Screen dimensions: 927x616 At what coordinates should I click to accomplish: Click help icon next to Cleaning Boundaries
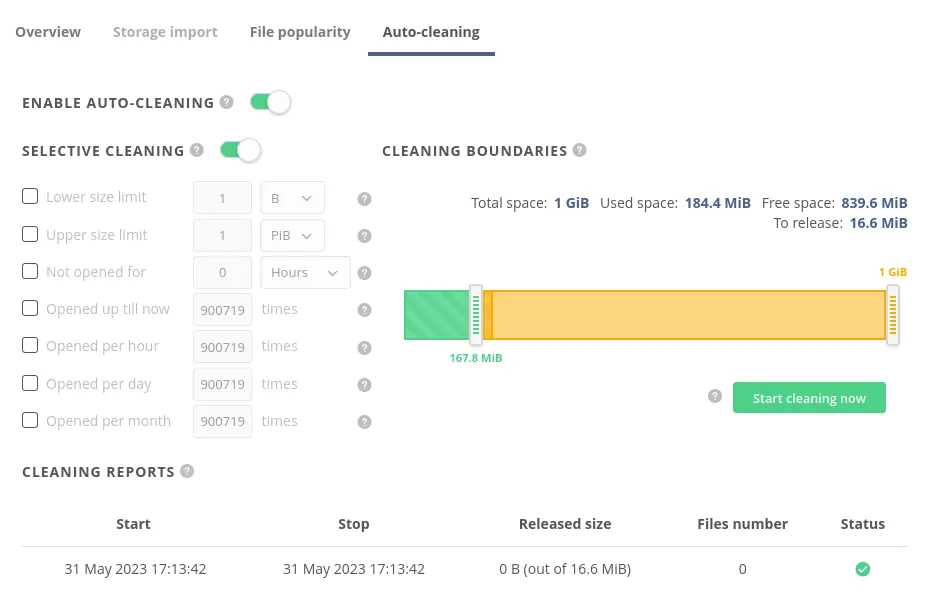(x=580, y=150)
